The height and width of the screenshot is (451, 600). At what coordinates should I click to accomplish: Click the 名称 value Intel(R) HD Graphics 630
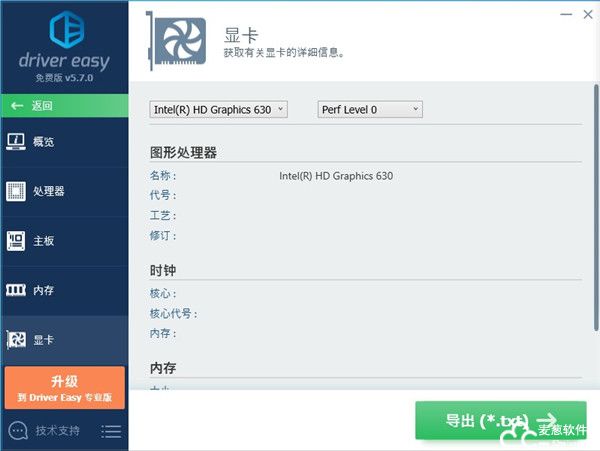click(x=336, y=176)
